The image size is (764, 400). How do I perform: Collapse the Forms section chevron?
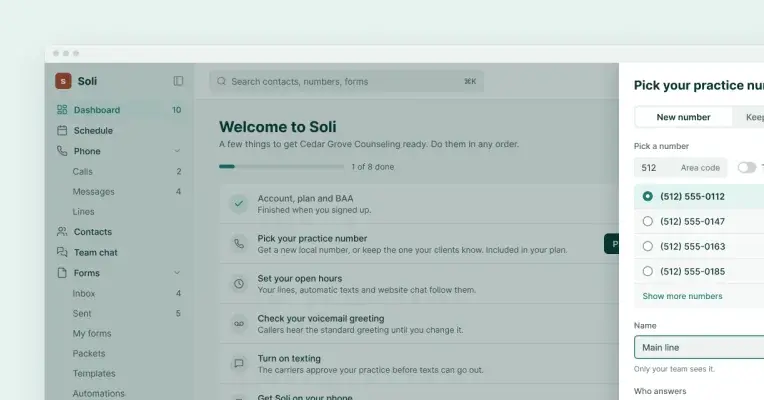click(x=177, y=273)
